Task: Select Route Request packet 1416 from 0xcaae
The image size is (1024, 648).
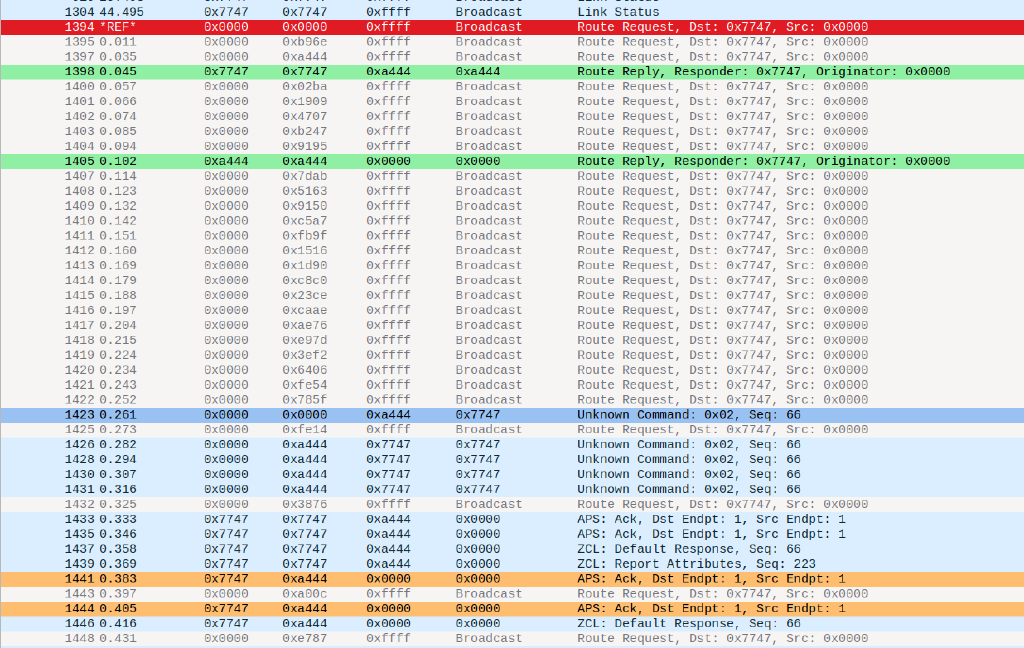Action: [512, 310]
